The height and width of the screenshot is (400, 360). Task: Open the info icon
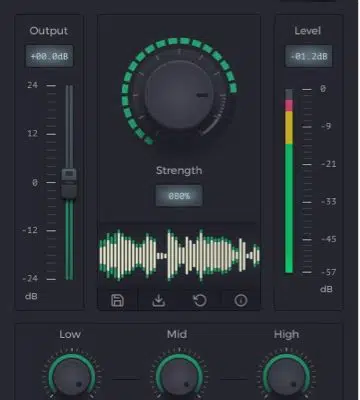pyautogui.click(x=241, y=300)
